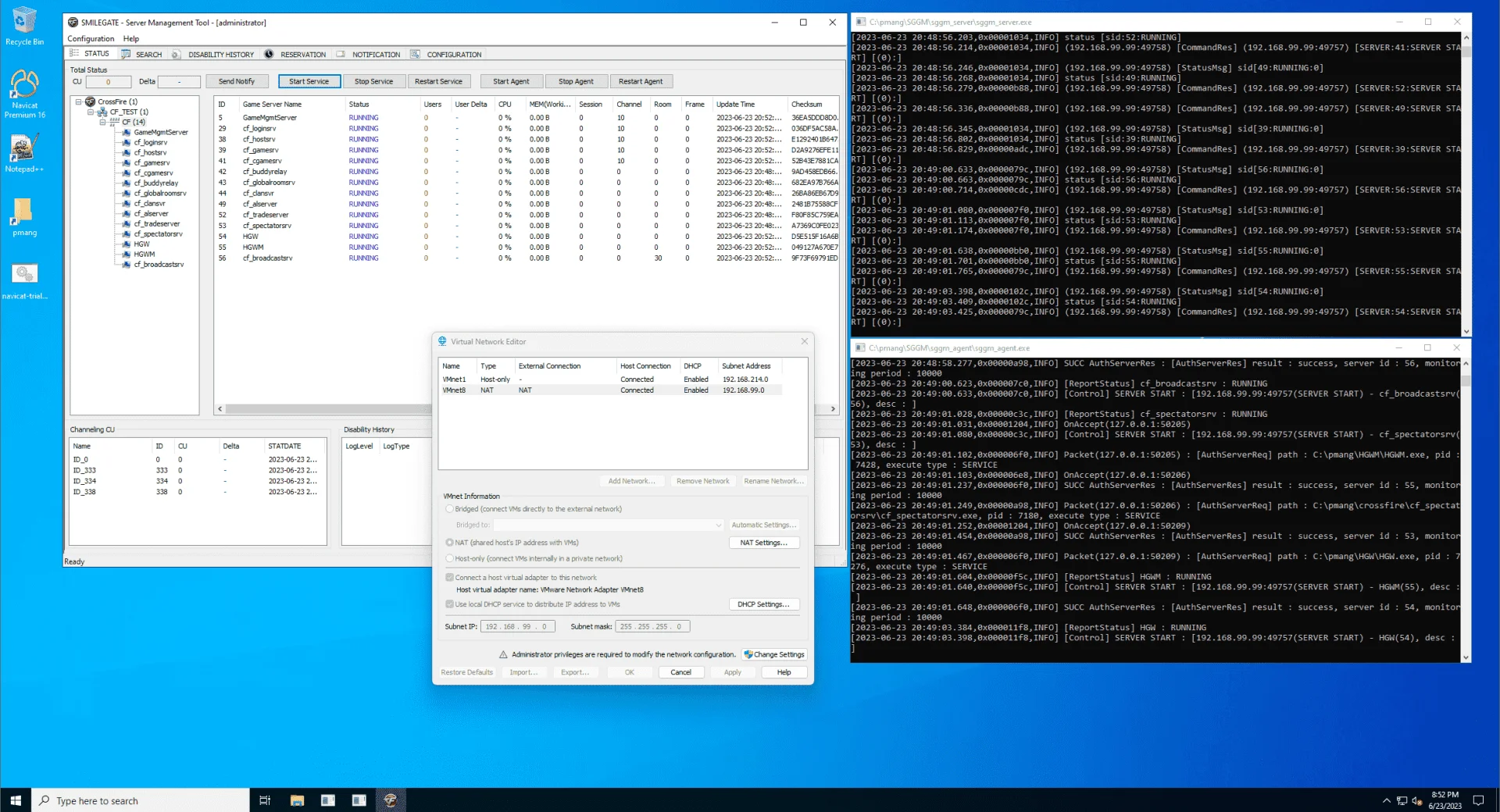Click the SMILEGATE tool taskbar icon

[391, 800]
